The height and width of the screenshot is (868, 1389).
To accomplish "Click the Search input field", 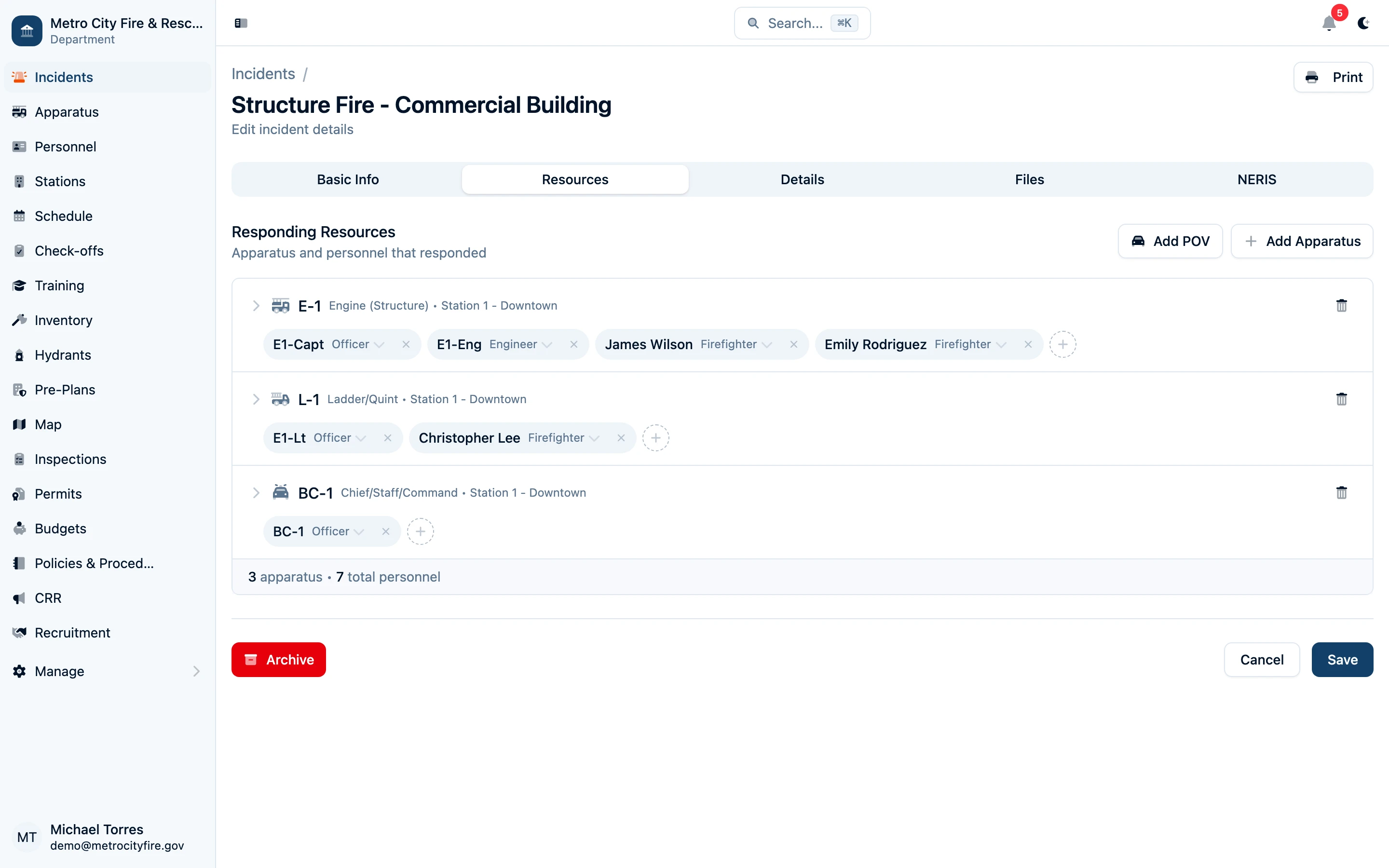I will (x=802, y=23).
